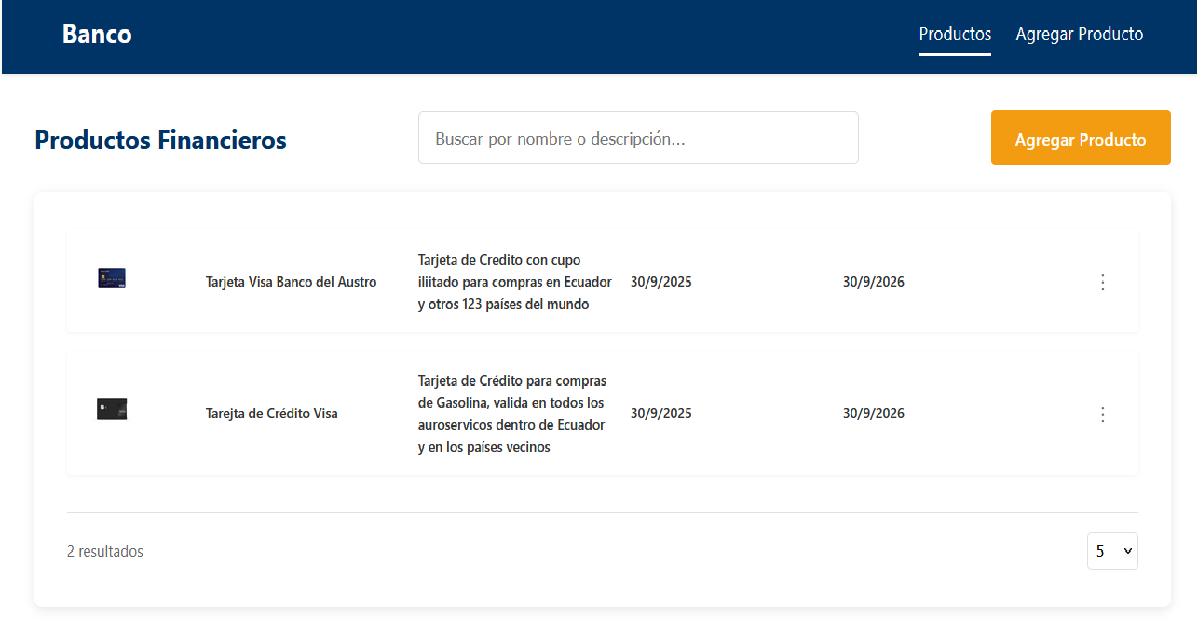Click the '2 resultados' count label

pyautogui.click(x=105, y=552)
